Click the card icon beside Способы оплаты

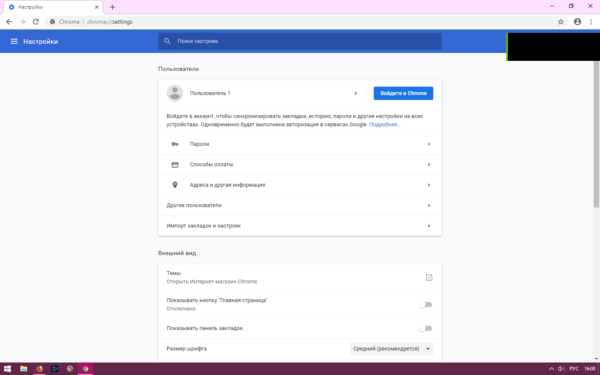coord(175,165)
